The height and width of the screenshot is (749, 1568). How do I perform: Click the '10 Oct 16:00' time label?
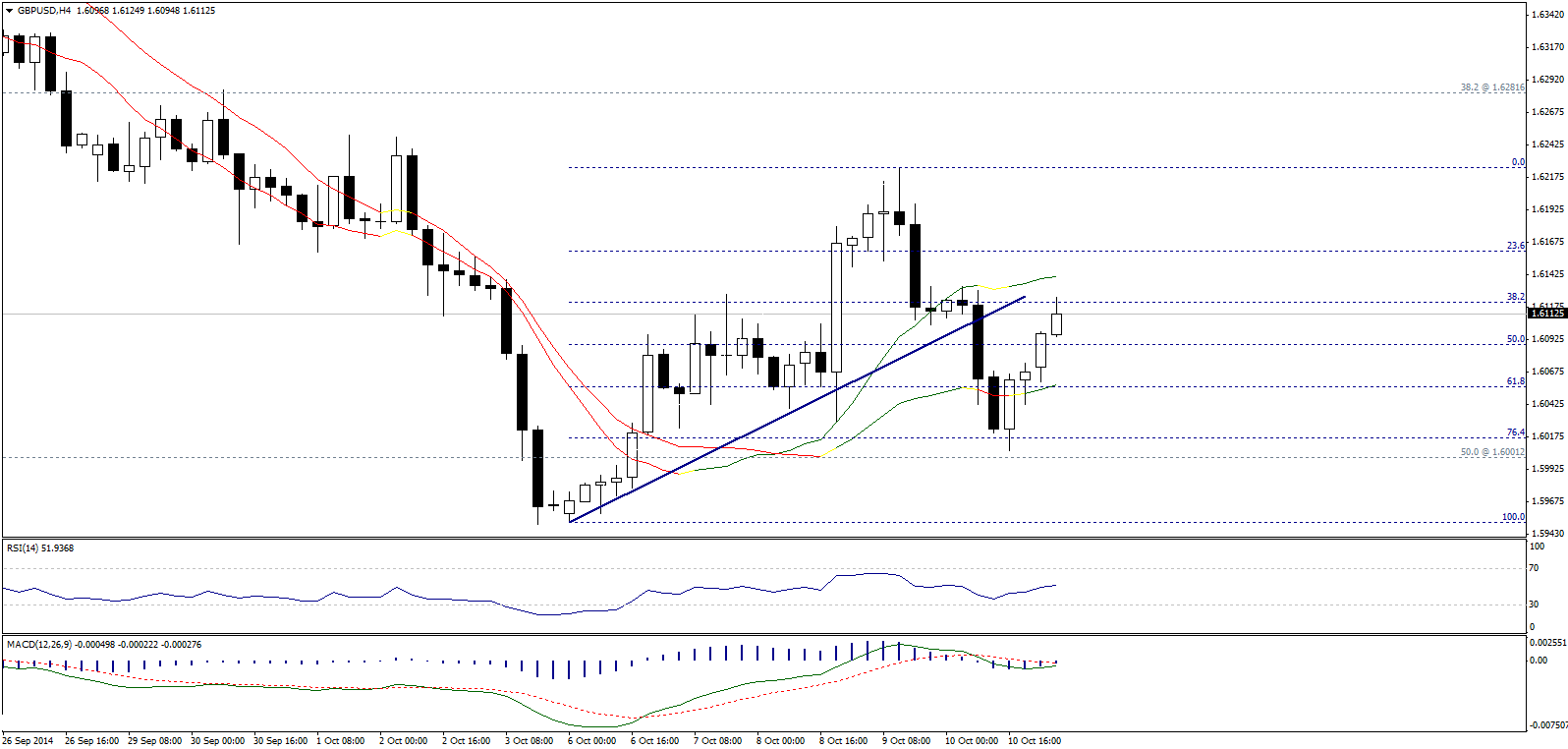tap(1035, 740)
